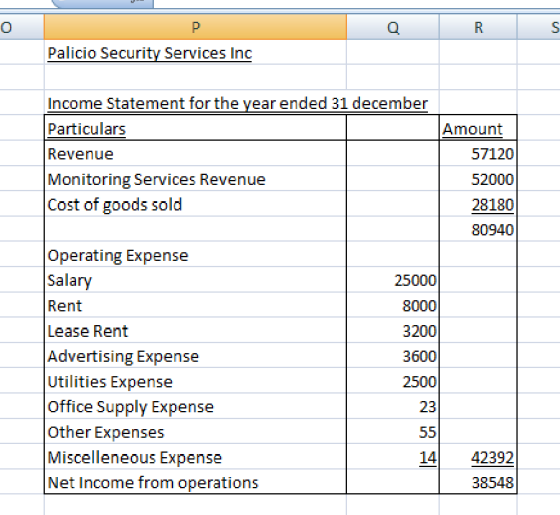Click the advertising amount 3600
The image size is (560, 515).
click(393, 356)
